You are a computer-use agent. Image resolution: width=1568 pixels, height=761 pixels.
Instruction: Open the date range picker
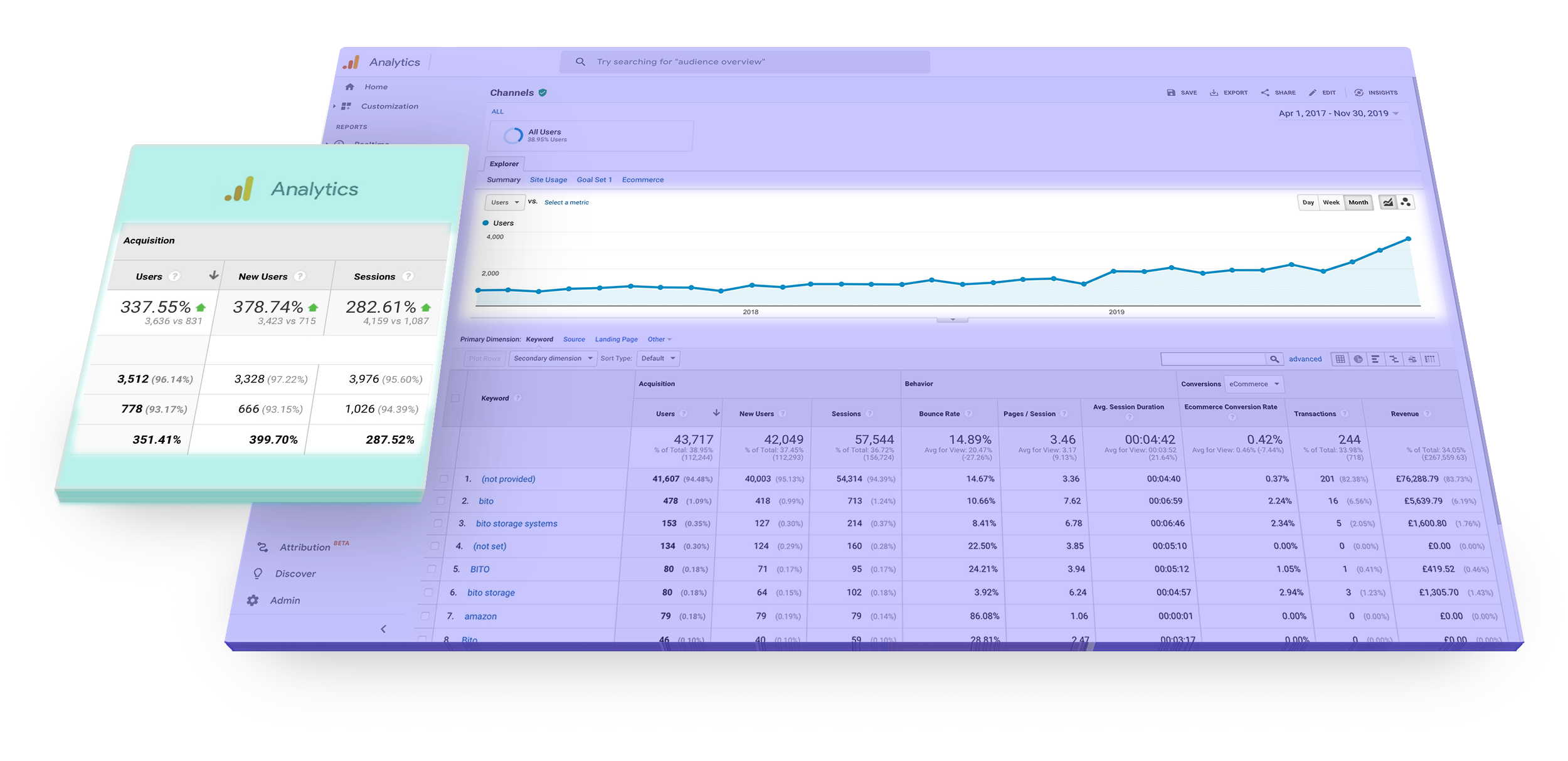[x=1338, y=113]
